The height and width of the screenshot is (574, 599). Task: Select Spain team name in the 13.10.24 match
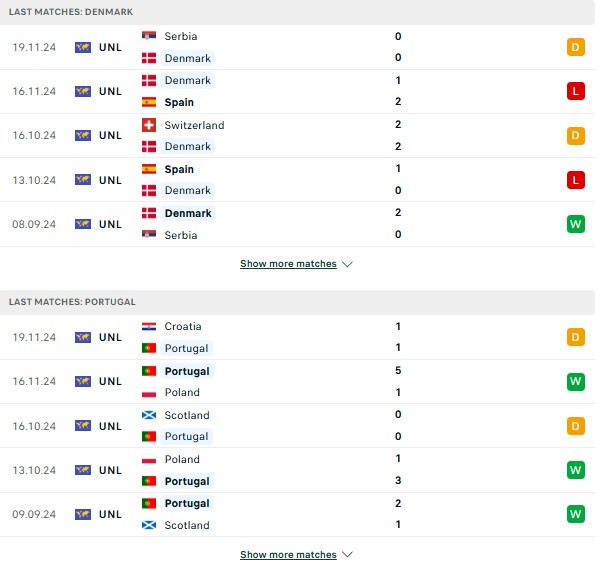(x=179, y=169)
